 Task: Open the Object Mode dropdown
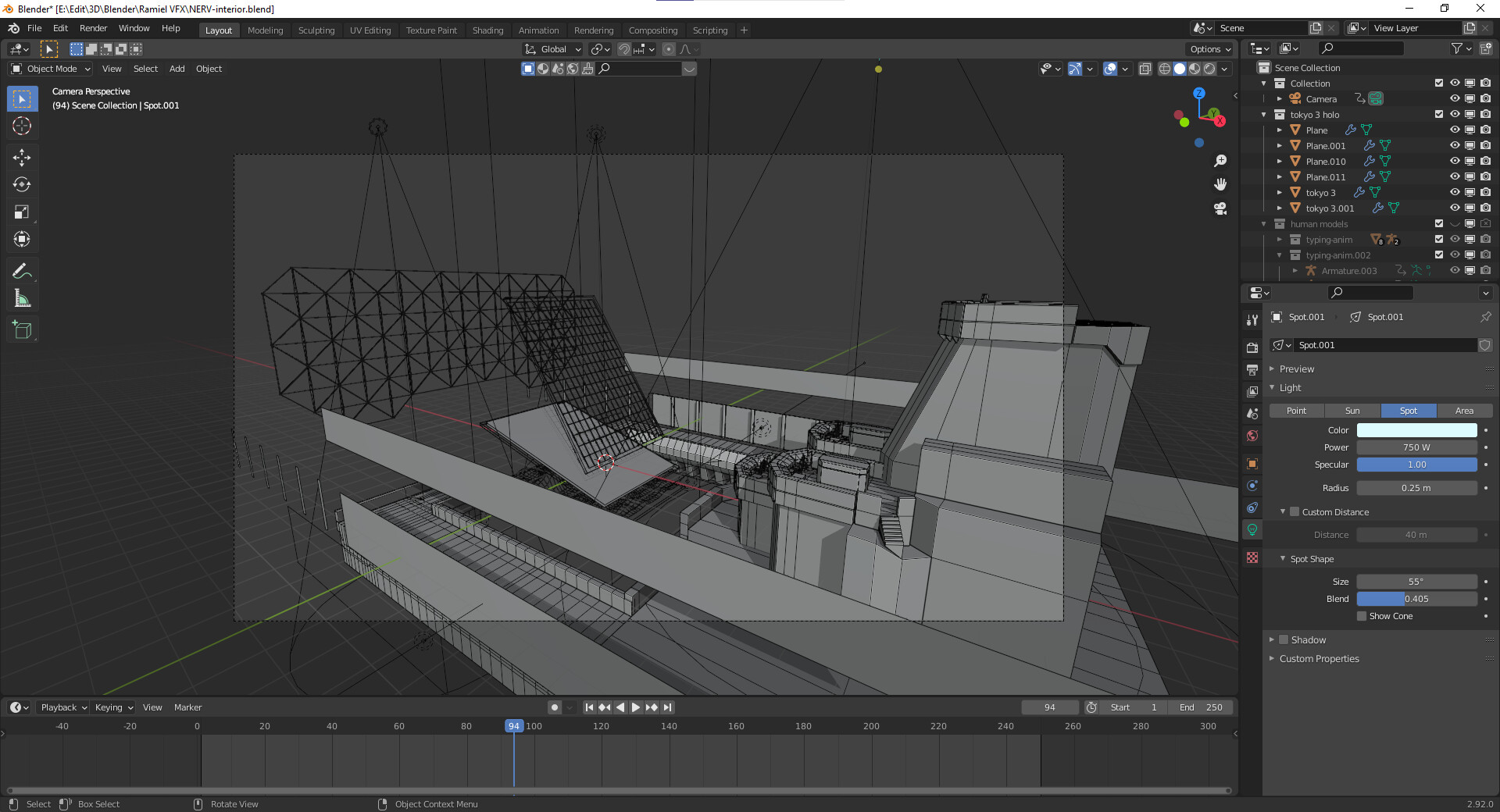[49, 69]
